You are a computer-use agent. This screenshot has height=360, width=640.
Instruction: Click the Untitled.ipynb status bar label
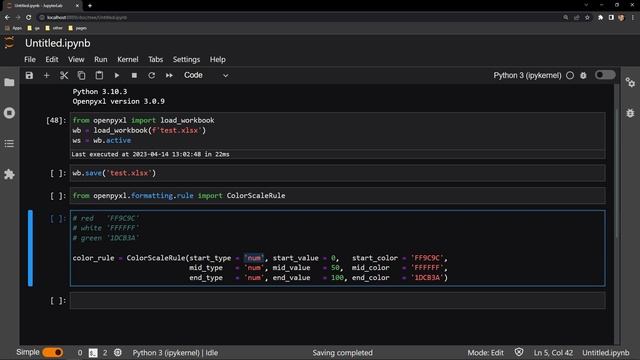coord(606,353)
